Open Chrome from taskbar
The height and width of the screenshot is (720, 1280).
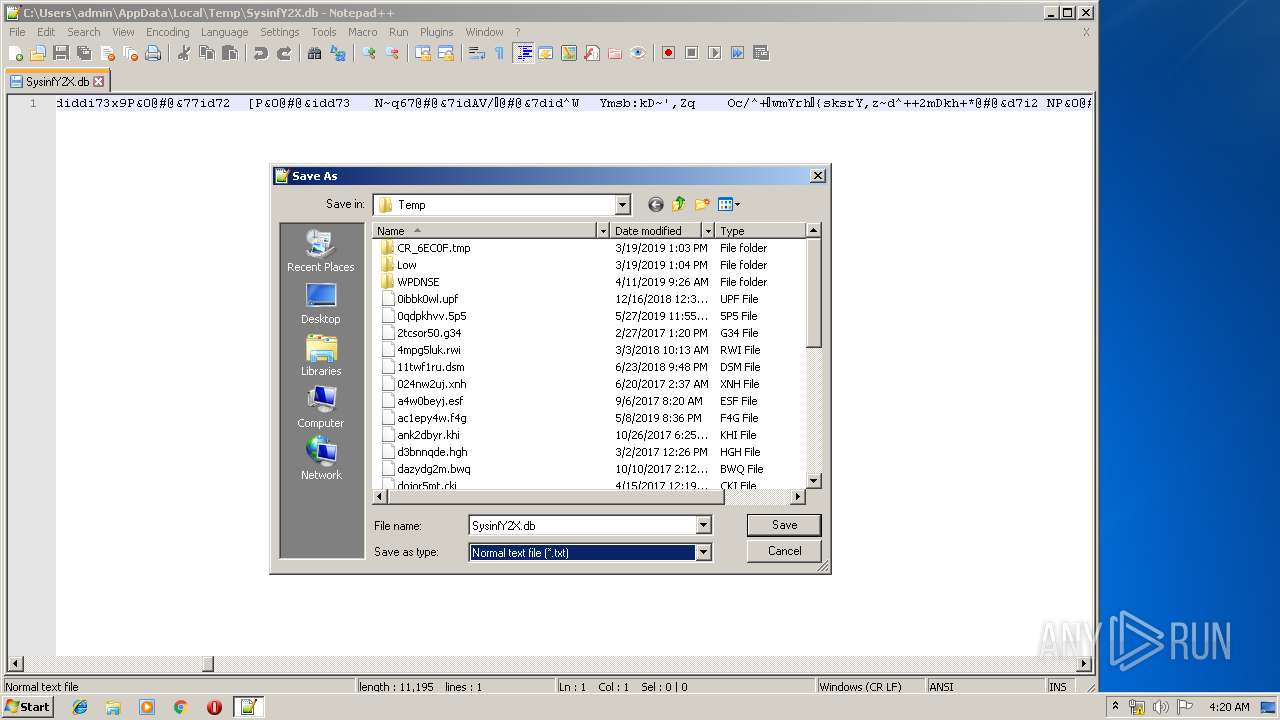(x=180, y=707)
